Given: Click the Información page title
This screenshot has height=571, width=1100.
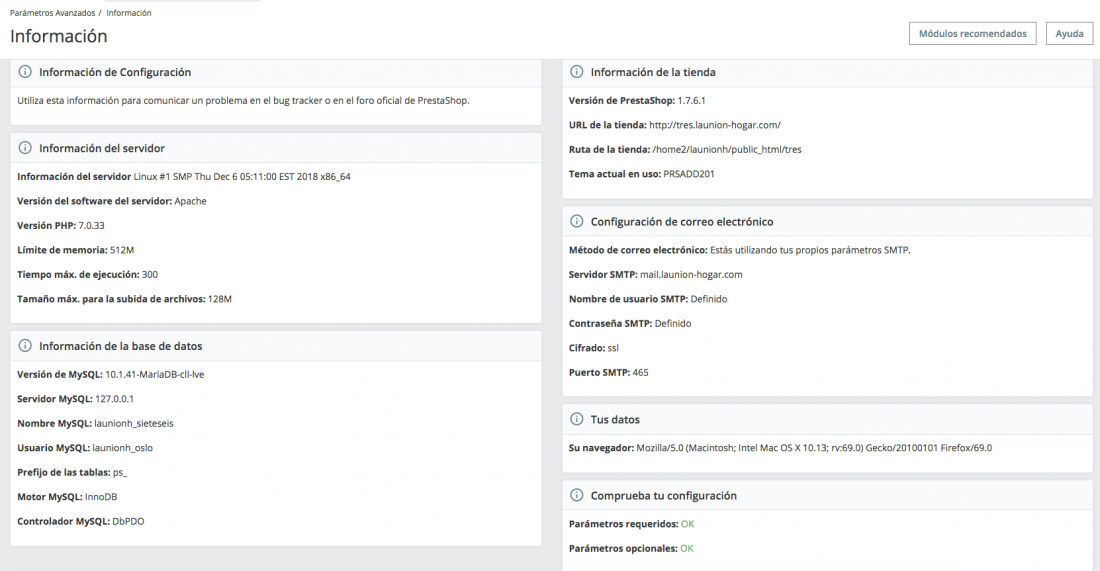Looking at the screenshot, I should click(x=58, y=36).
